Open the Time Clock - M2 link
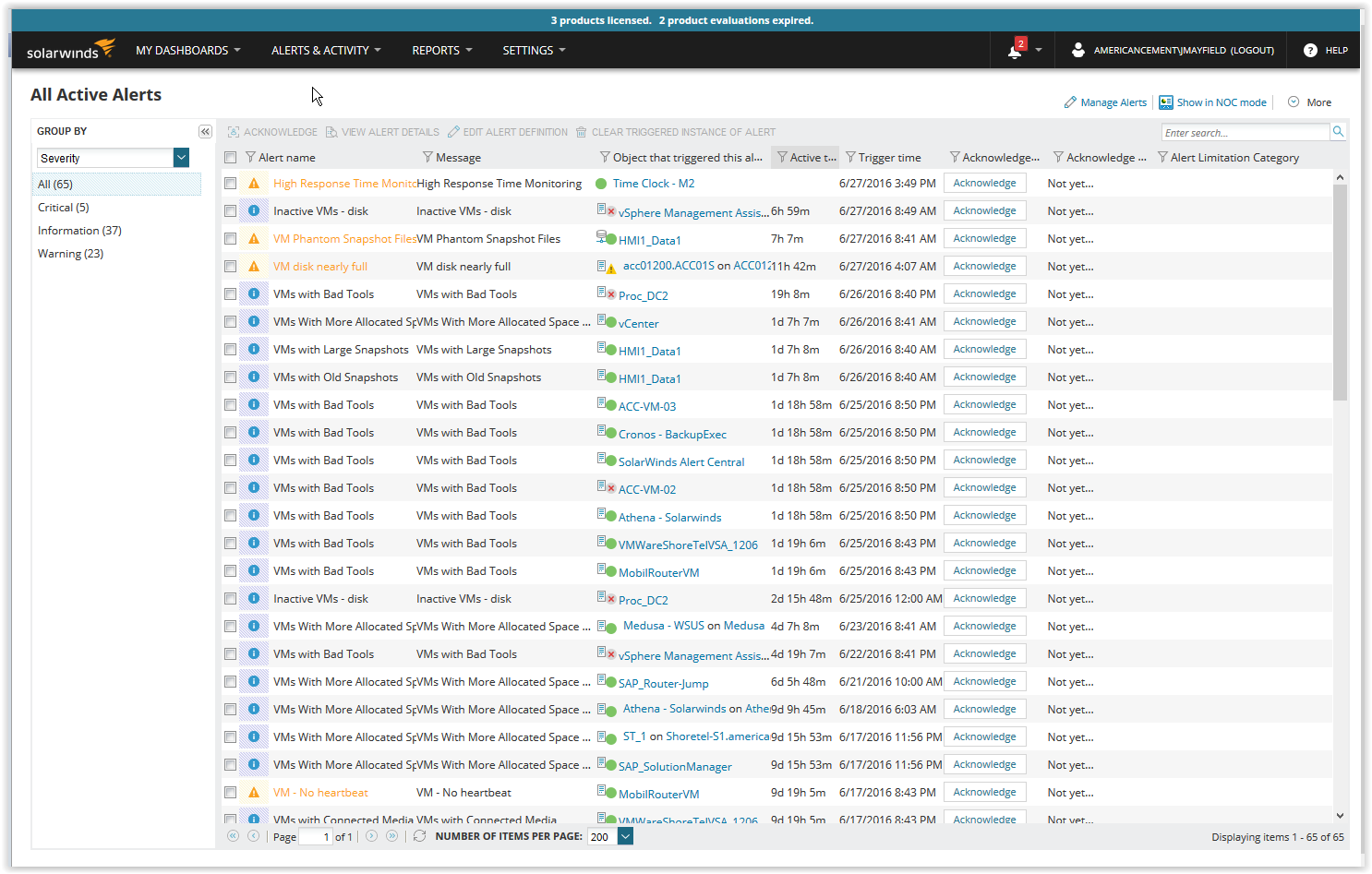The height and width of the screenshot is (874, 1372). (x=654, y=184)
